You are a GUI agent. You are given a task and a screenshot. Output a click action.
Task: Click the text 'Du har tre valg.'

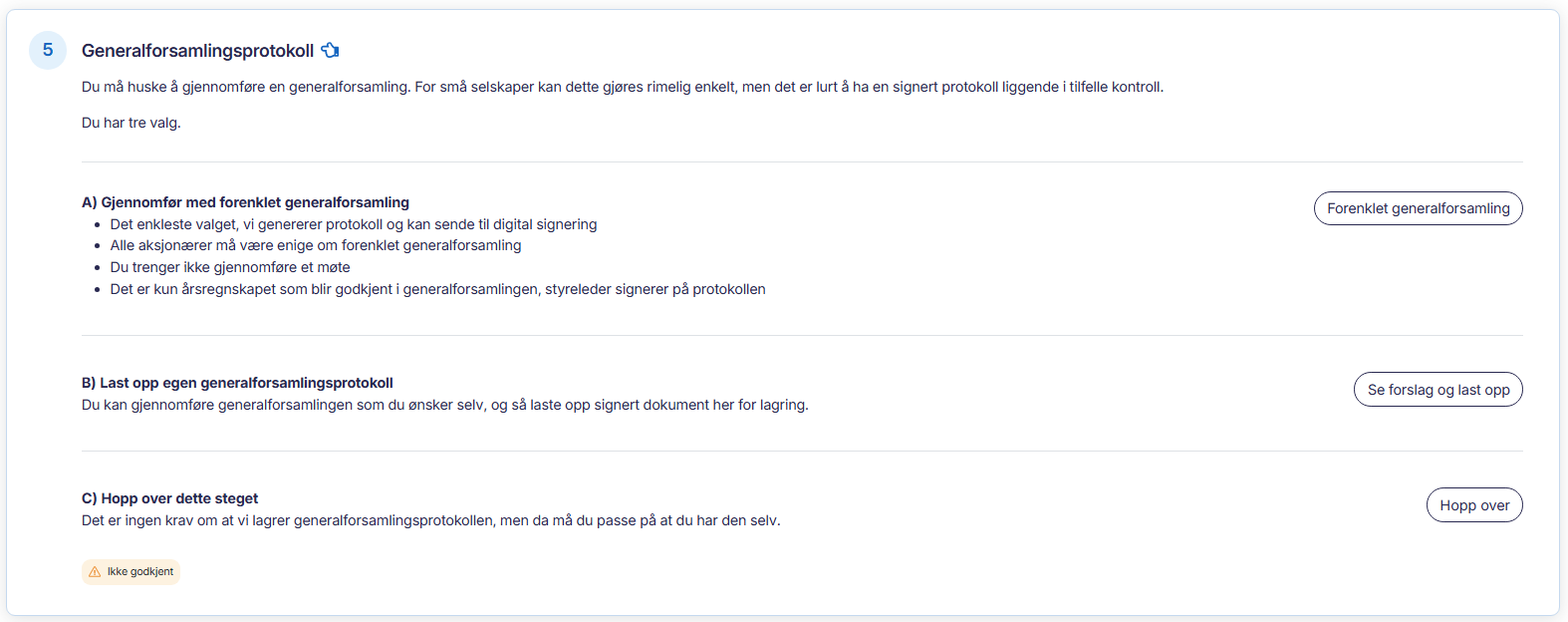[131, 123]
